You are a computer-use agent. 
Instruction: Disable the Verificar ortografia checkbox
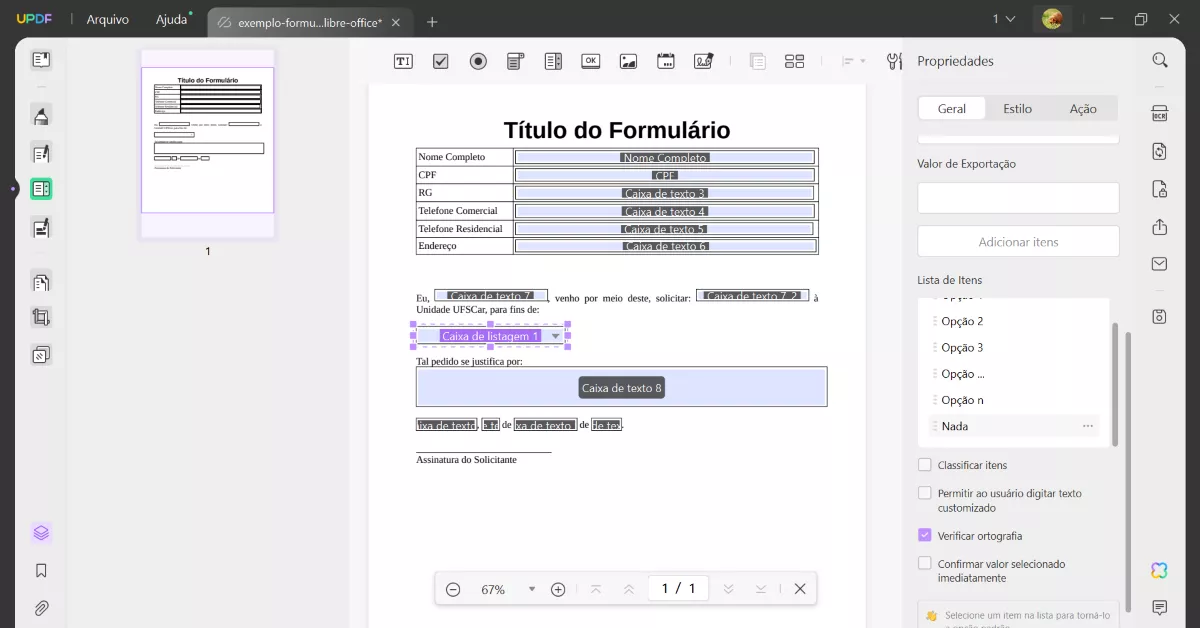[925, 535]
